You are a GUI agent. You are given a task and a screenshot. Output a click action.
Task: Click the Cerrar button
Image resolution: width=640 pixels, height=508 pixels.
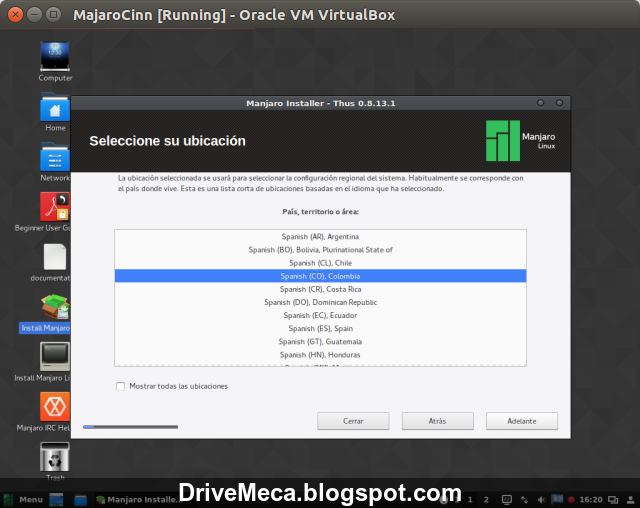(353, 421)
